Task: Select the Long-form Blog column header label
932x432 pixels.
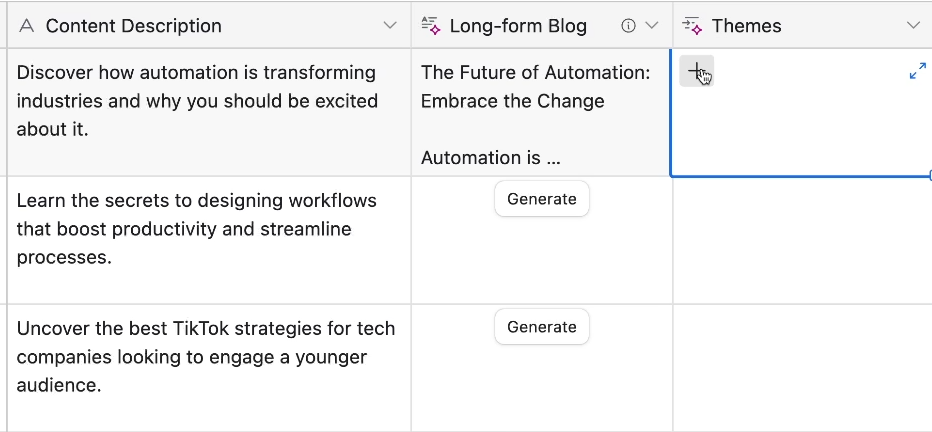Action: (518, 26)
